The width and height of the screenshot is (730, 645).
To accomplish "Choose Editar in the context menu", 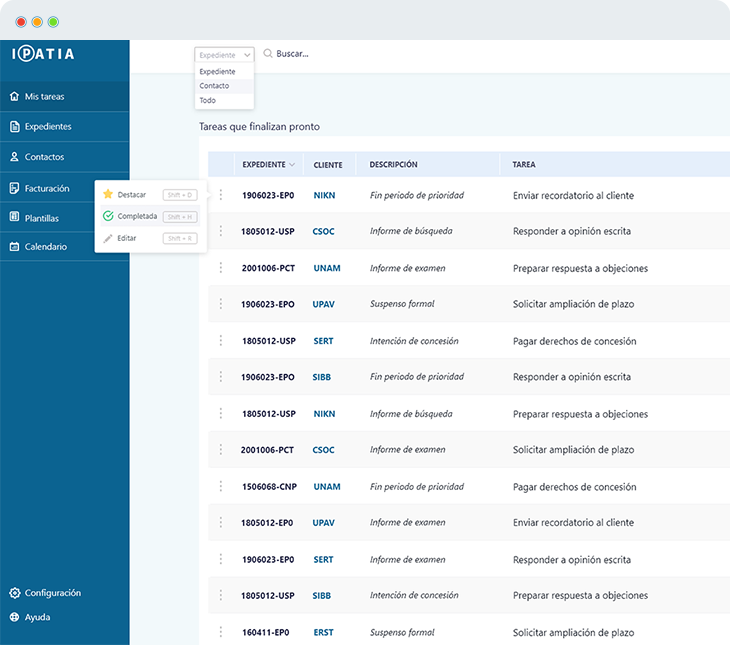I will pyautogui.click(x=126, y=238).
